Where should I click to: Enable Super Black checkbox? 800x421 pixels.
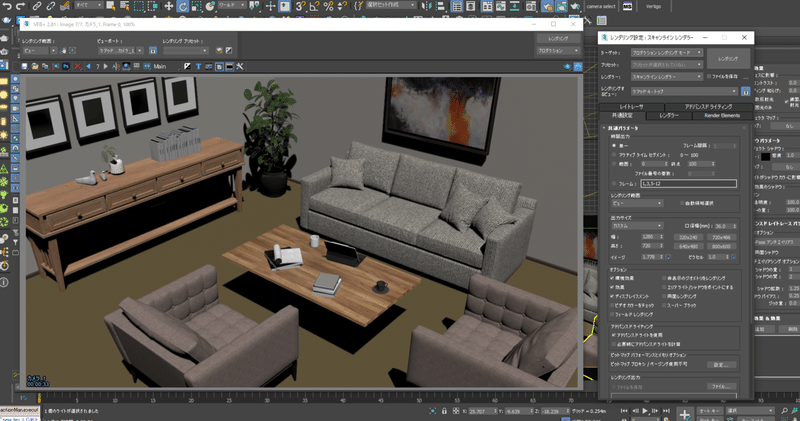(664, 305)
